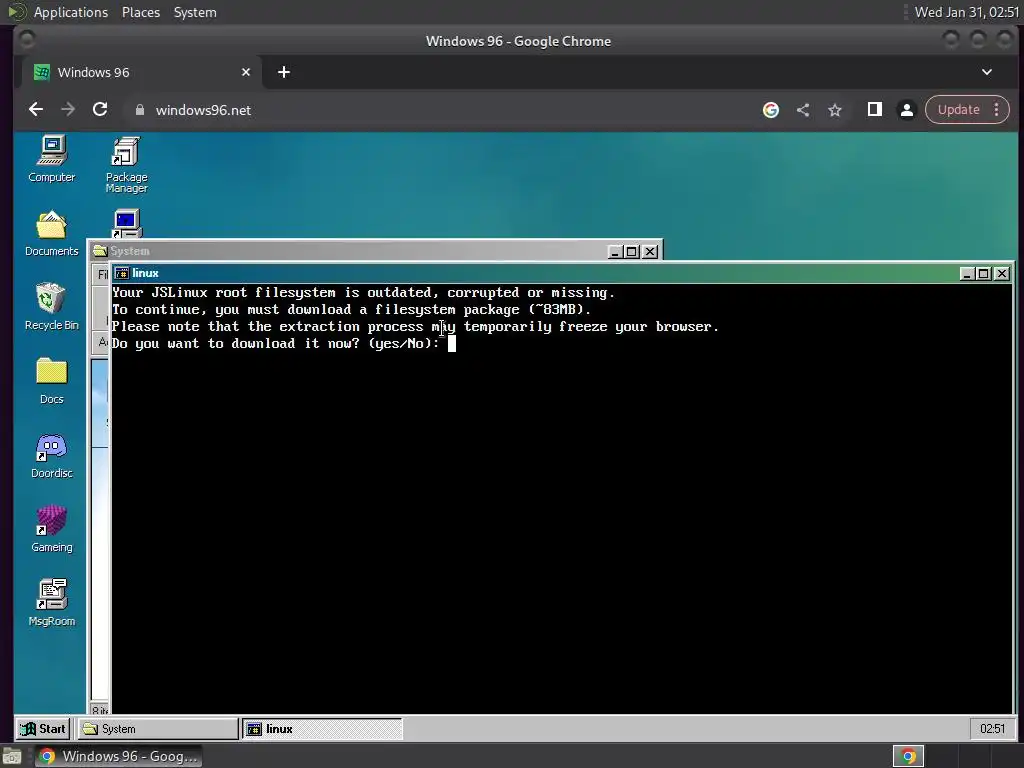Show desktop icon in bottom panel
This screenshot has height=768, width=1024.
pos(12,756)
